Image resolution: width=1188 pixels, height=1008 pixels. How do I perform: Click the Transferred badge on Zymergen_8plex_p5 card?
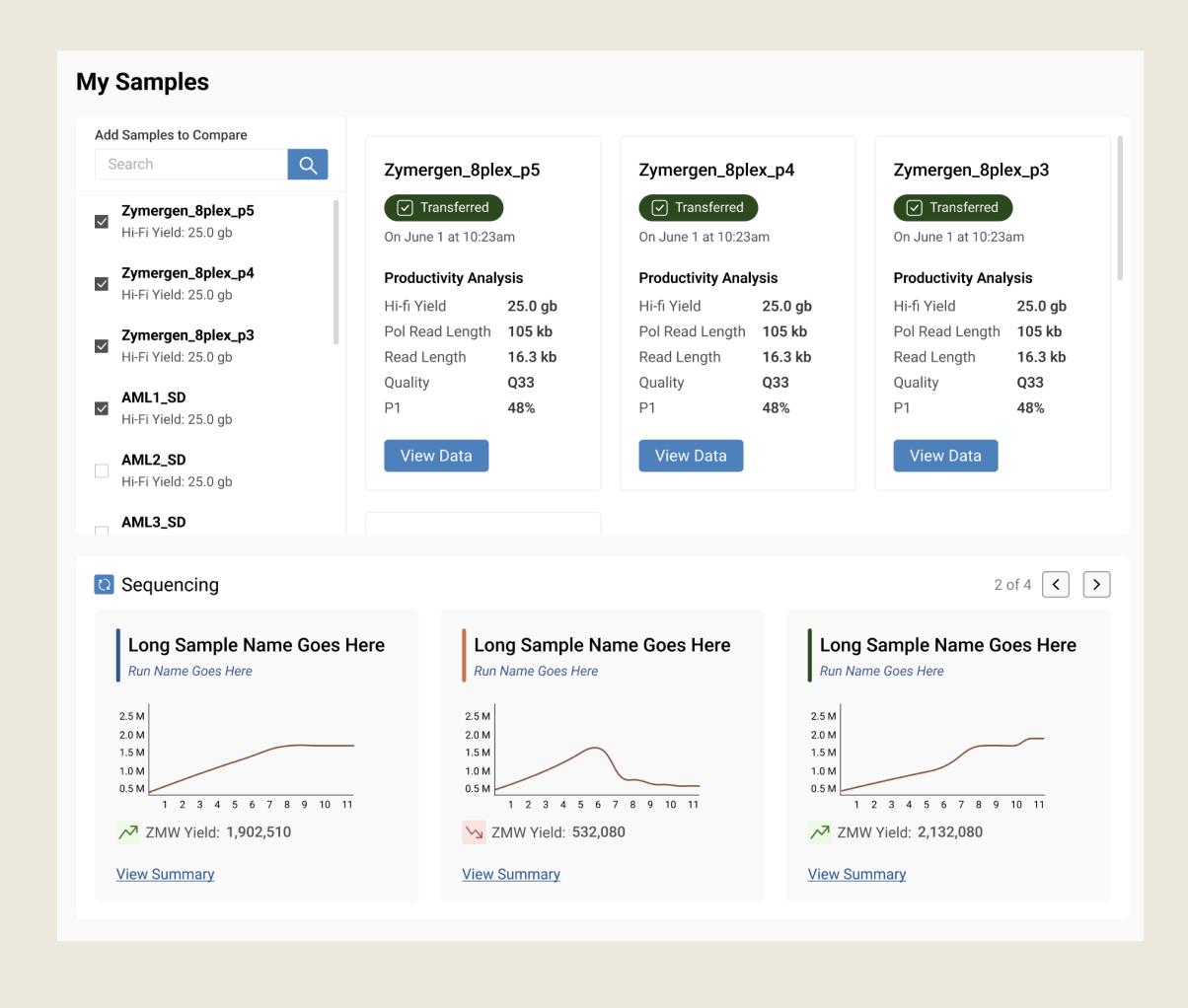click(444, 208)
